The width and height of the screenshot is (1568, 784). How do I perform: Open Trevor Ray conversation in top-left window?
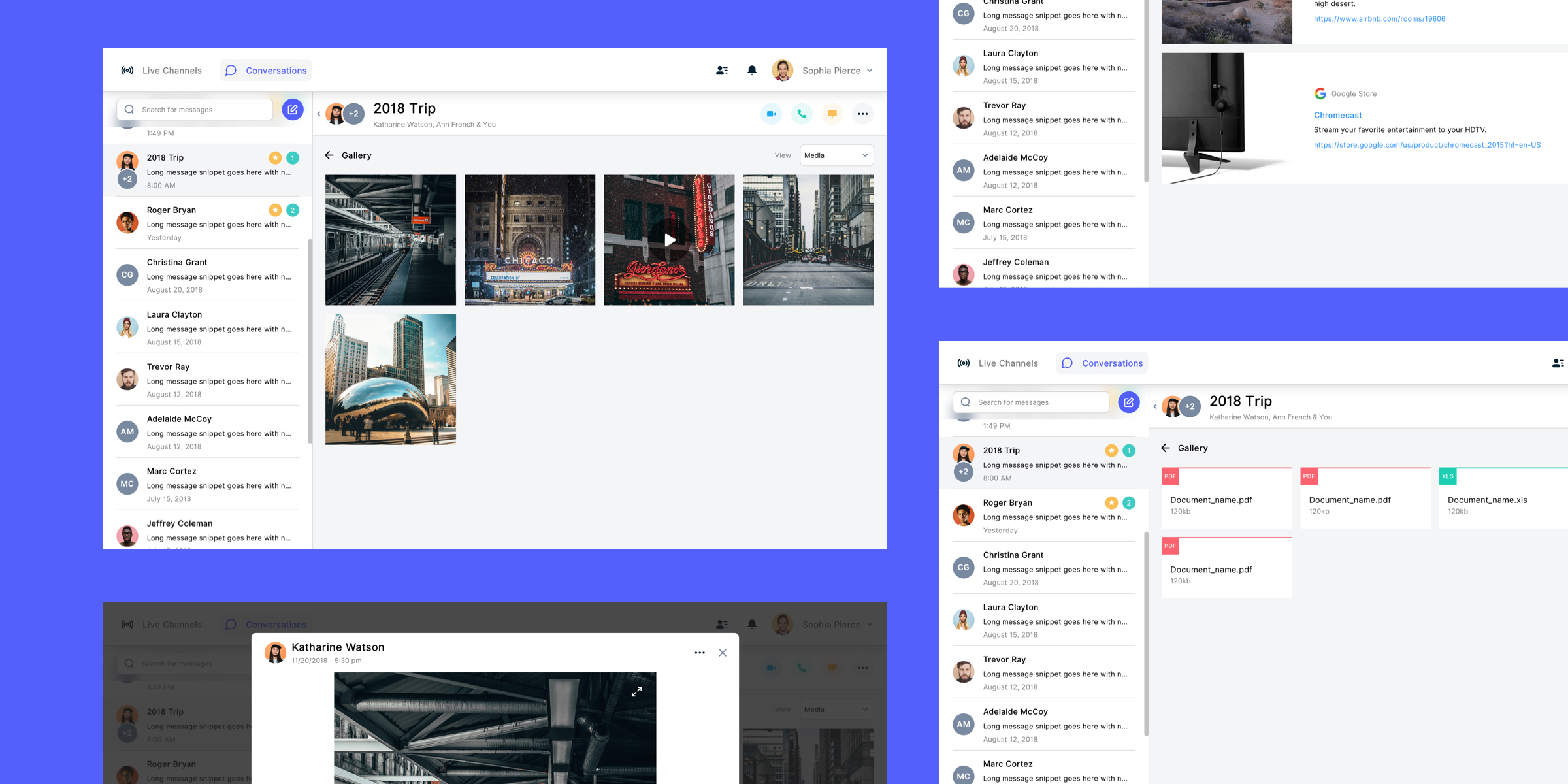[208, 380]
